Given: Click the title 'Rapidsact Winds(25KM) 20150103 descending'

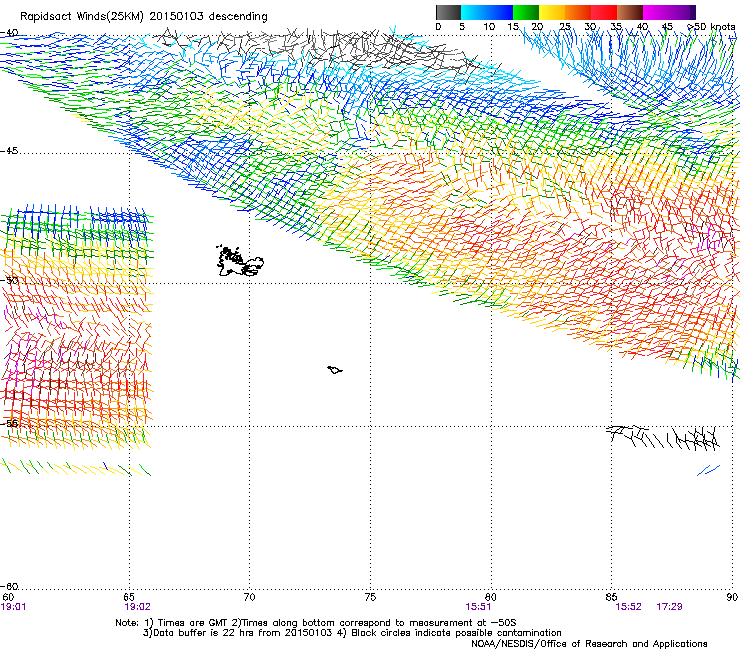Looking at the screenshot, I should 143,17.
